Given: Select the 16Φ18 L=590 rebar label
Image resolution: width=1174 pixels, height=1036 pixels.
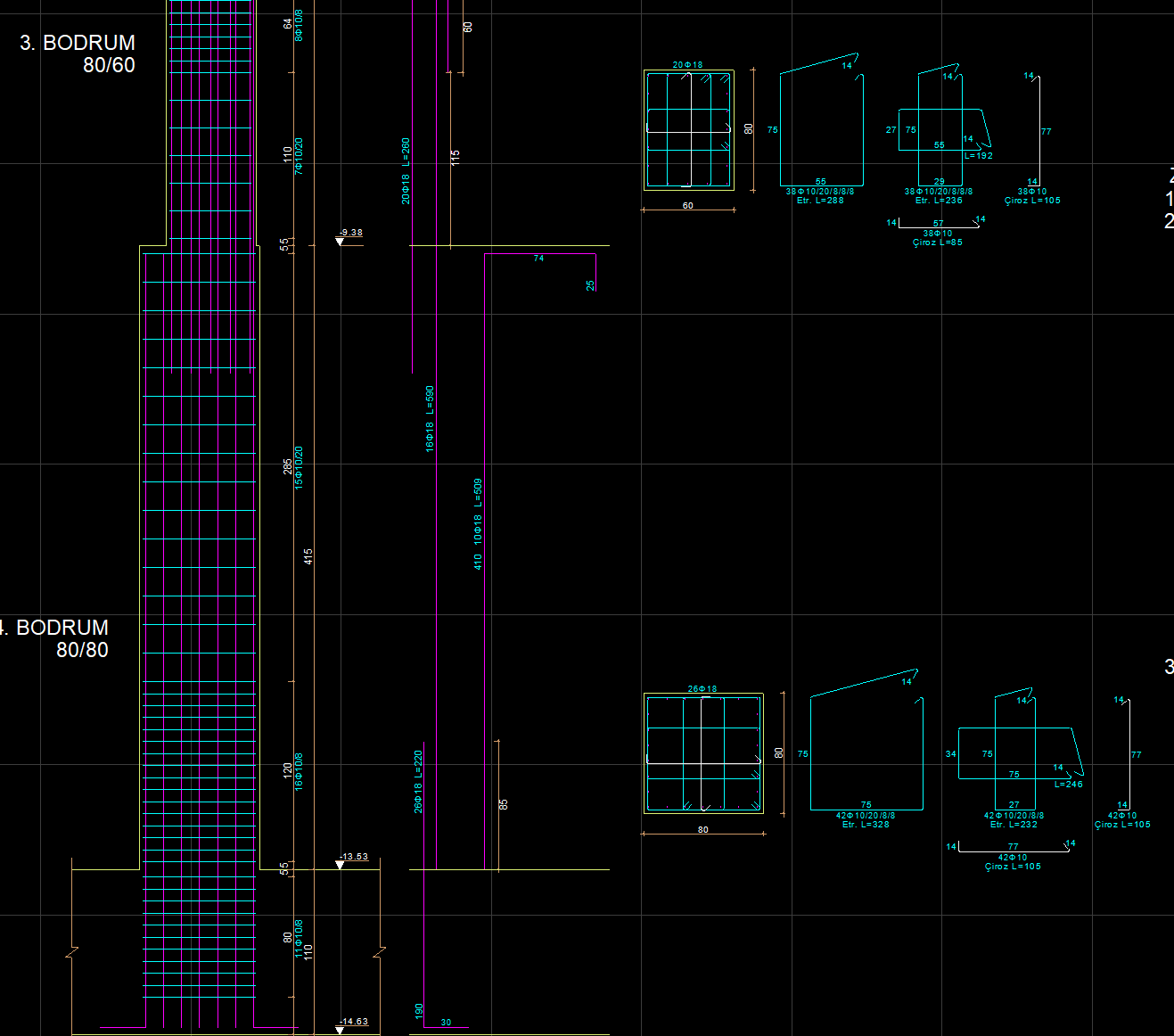Looking at the screenshot, I should (x=430, y=419).
